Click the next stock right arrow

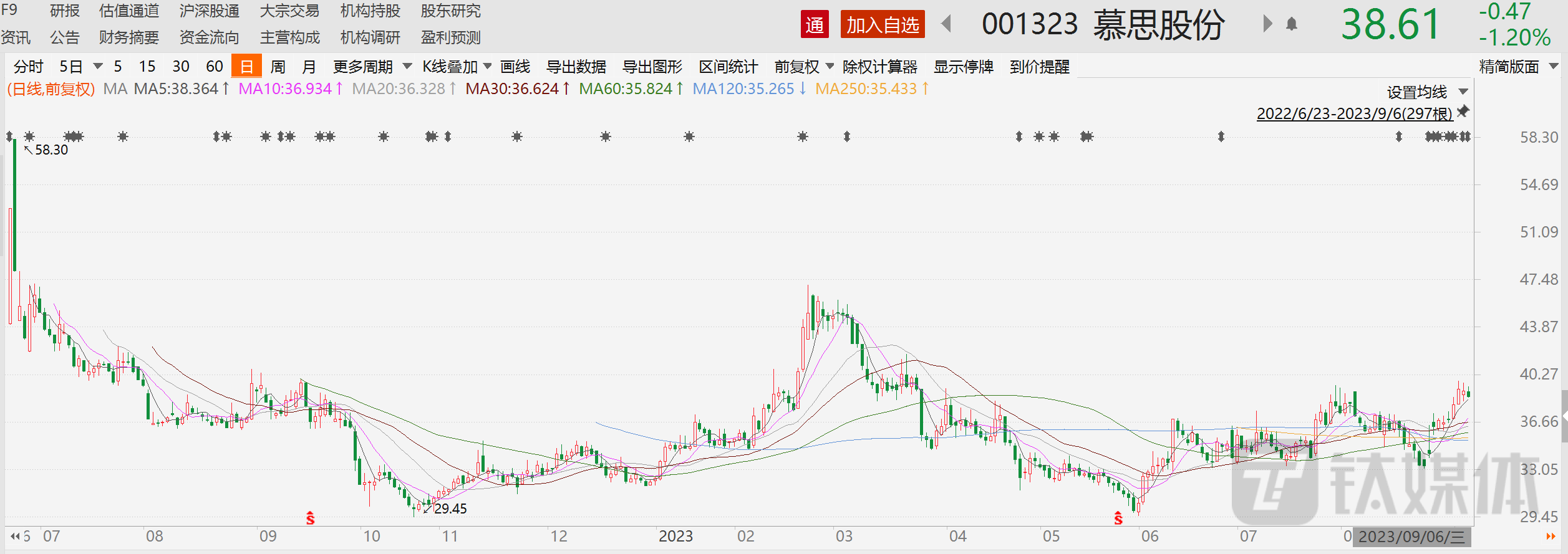1267,24
